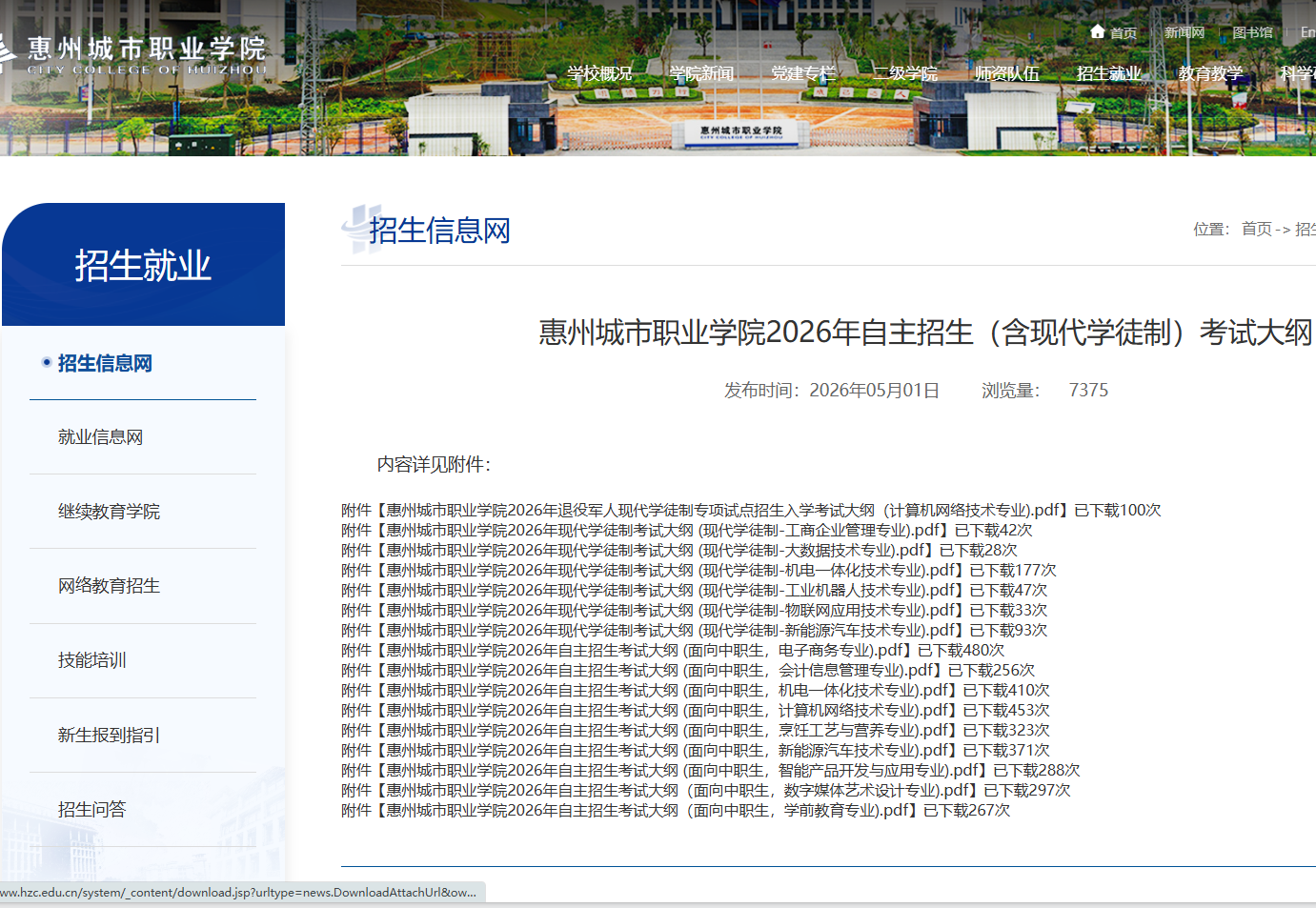
Task: Select 招生信息网 in the sidebar
Action: click(105, 363)
